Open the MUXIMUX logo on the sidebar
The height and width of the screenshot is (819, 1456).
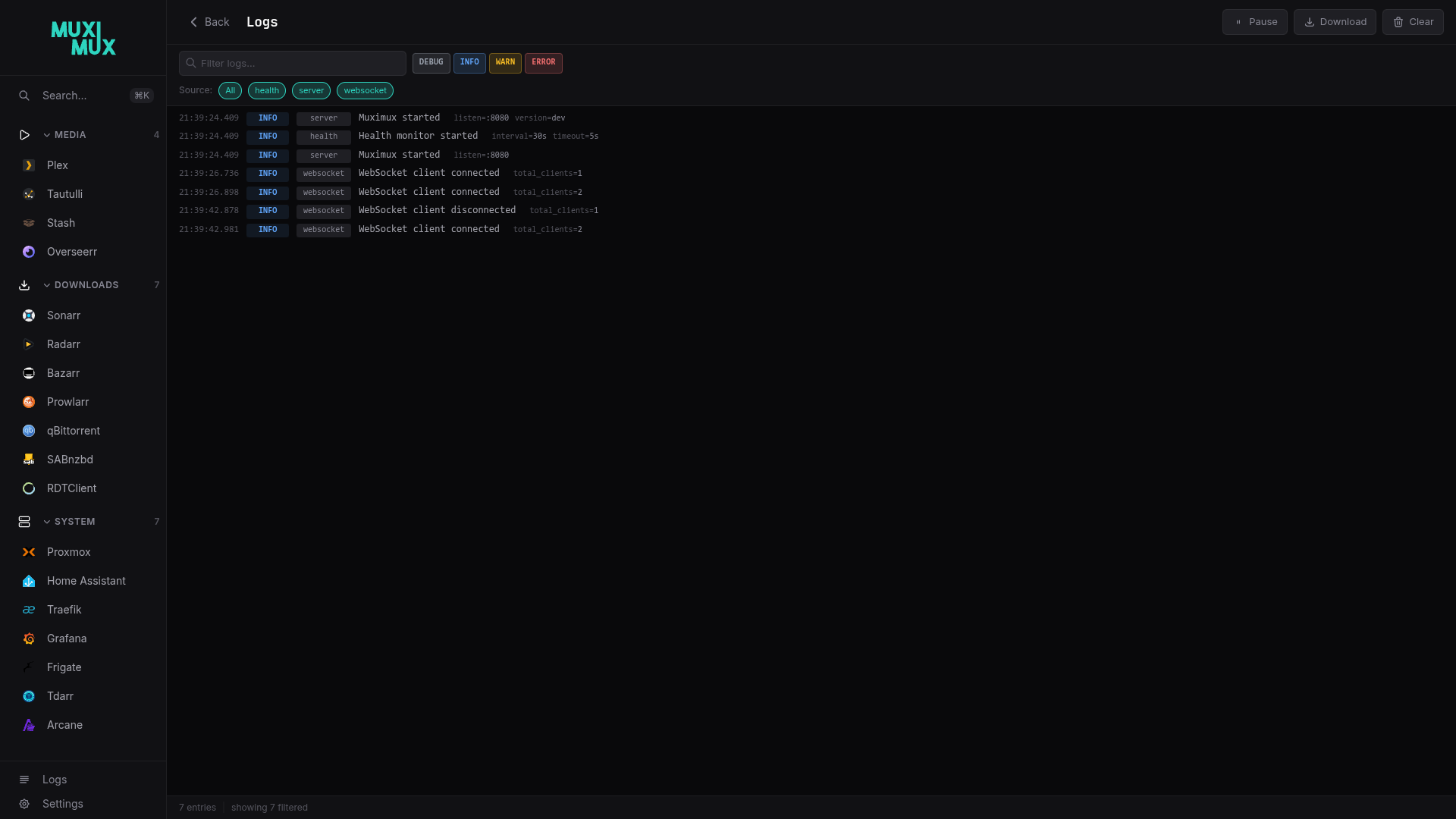coord(83,38)
